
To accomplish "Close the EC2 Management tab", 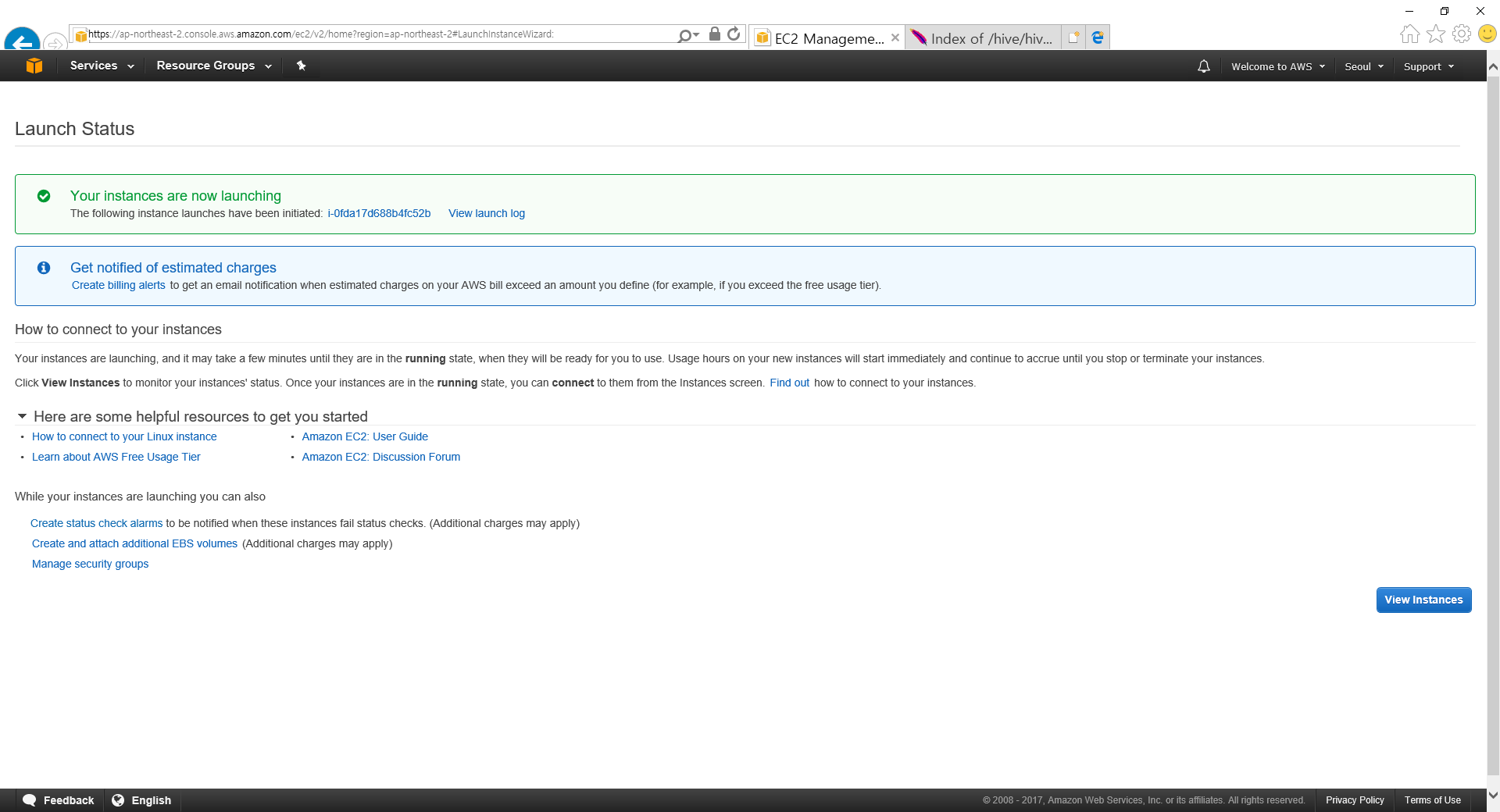I will click(x=895, y=37).
